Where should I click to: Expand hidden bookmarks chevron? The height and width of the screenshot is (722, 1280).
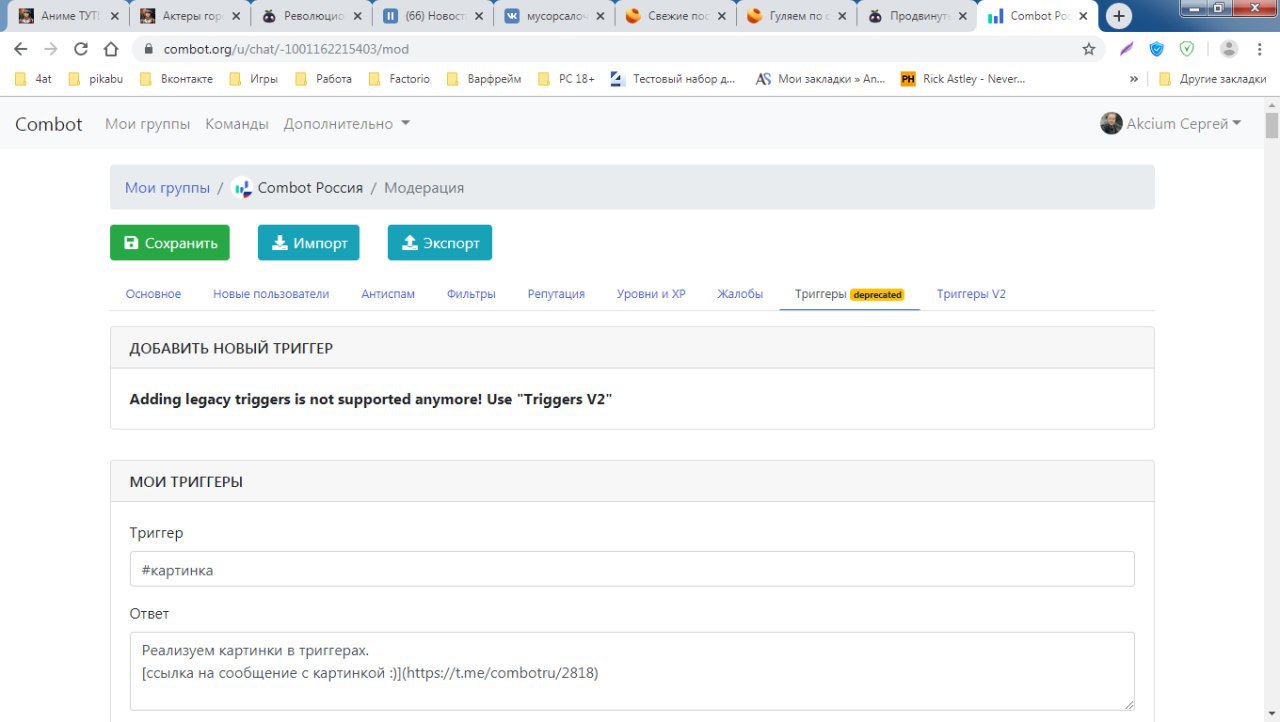1134,79
